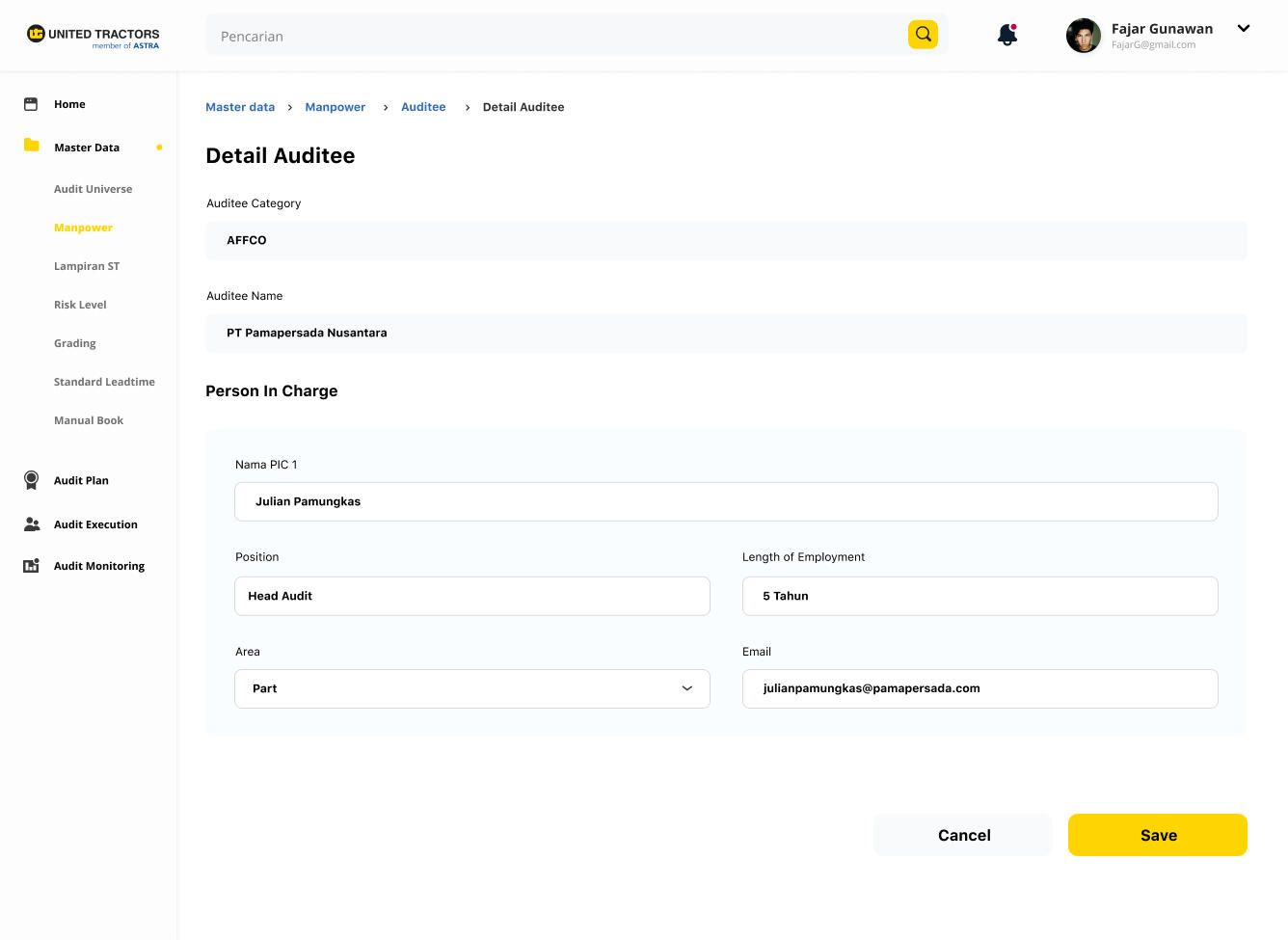This screenshot has height=940, width=1288.
Task: Follow the Manpower breadcrumb link
Action: point(335,107)
